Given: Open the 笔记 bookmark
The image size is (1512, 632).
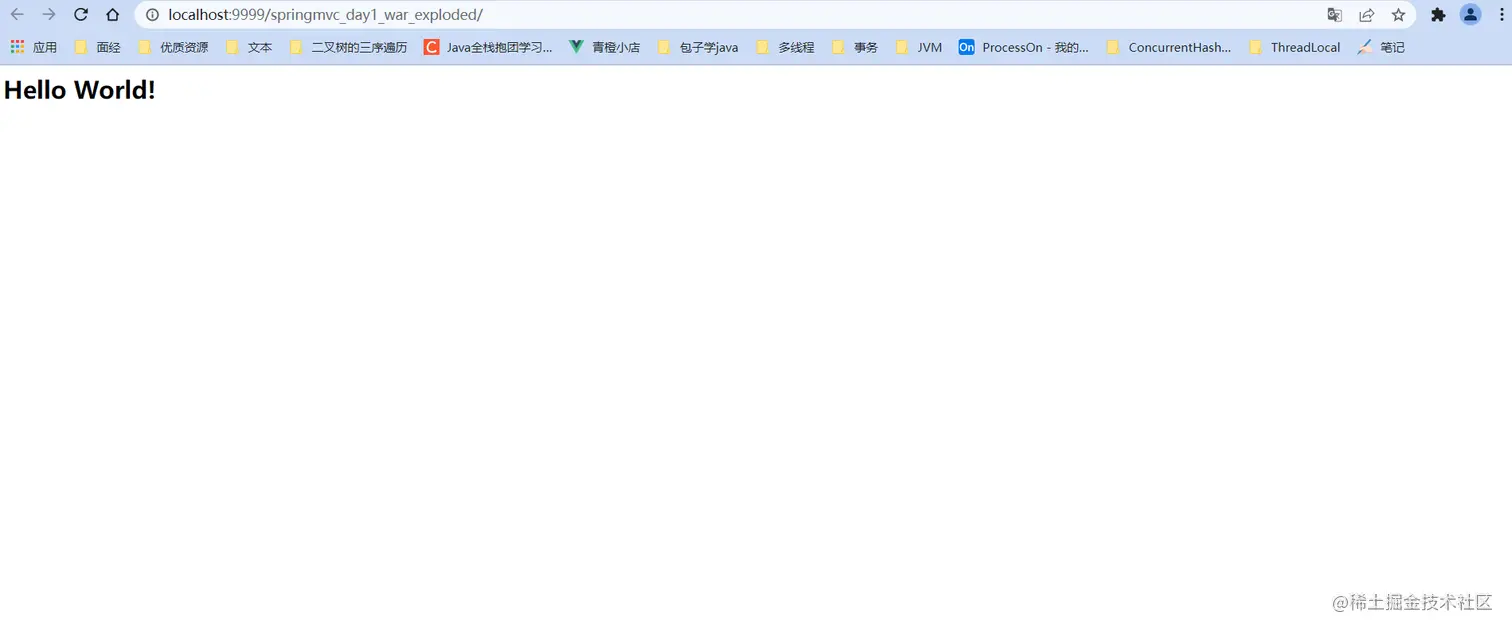Looking at the screenshot, I should 1381,47.
